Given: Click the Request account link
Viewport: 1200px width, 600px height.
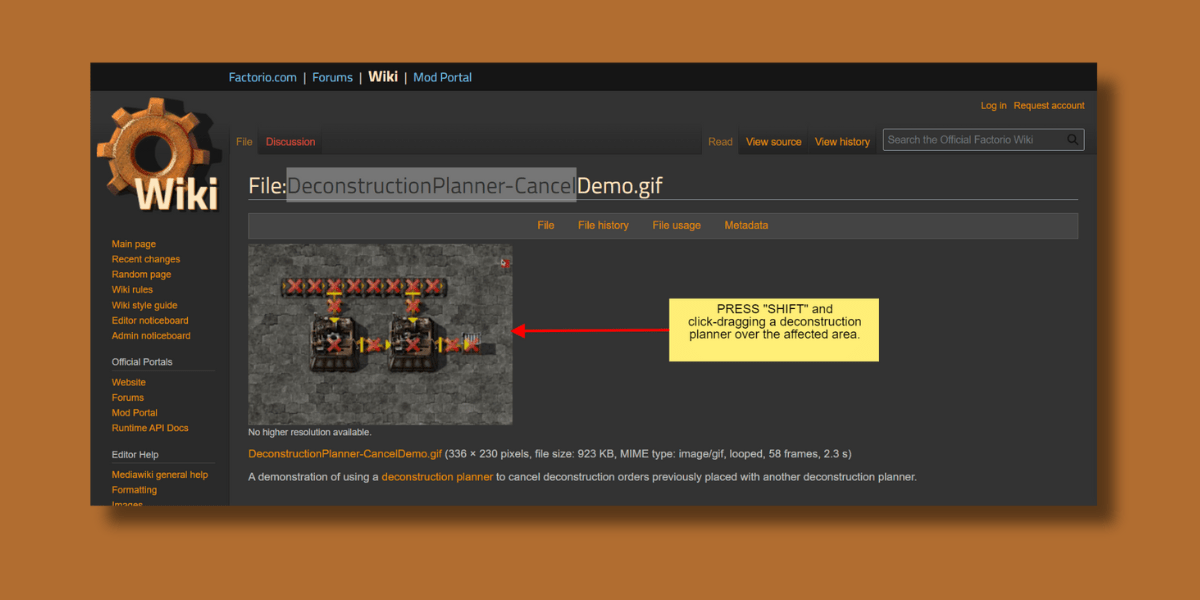Looking at the screenshot, I should [1049, 106].
